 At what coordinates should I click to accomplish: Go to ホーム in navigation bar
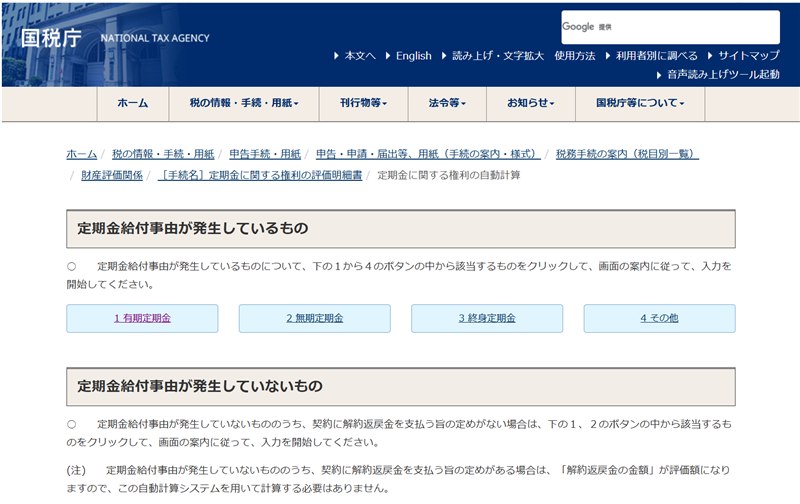tap(133, 104)
